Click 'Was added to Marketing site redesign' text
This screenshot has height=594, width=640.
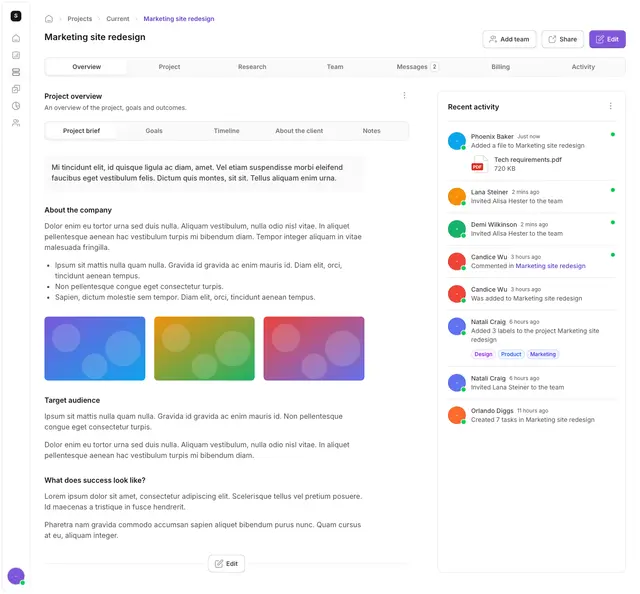pos(527,298)
